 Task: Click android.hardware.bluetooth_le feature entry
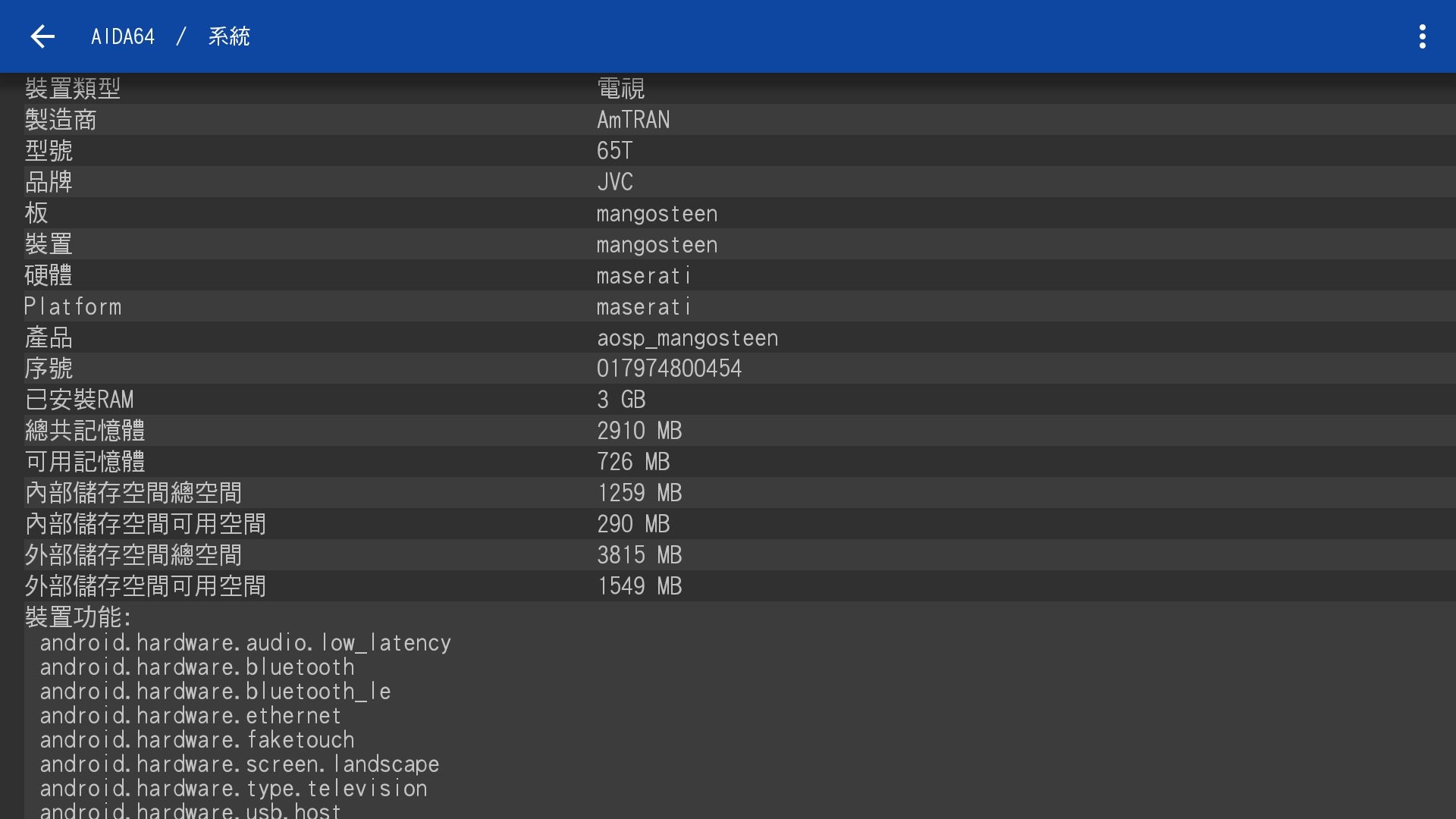point(215,692)
